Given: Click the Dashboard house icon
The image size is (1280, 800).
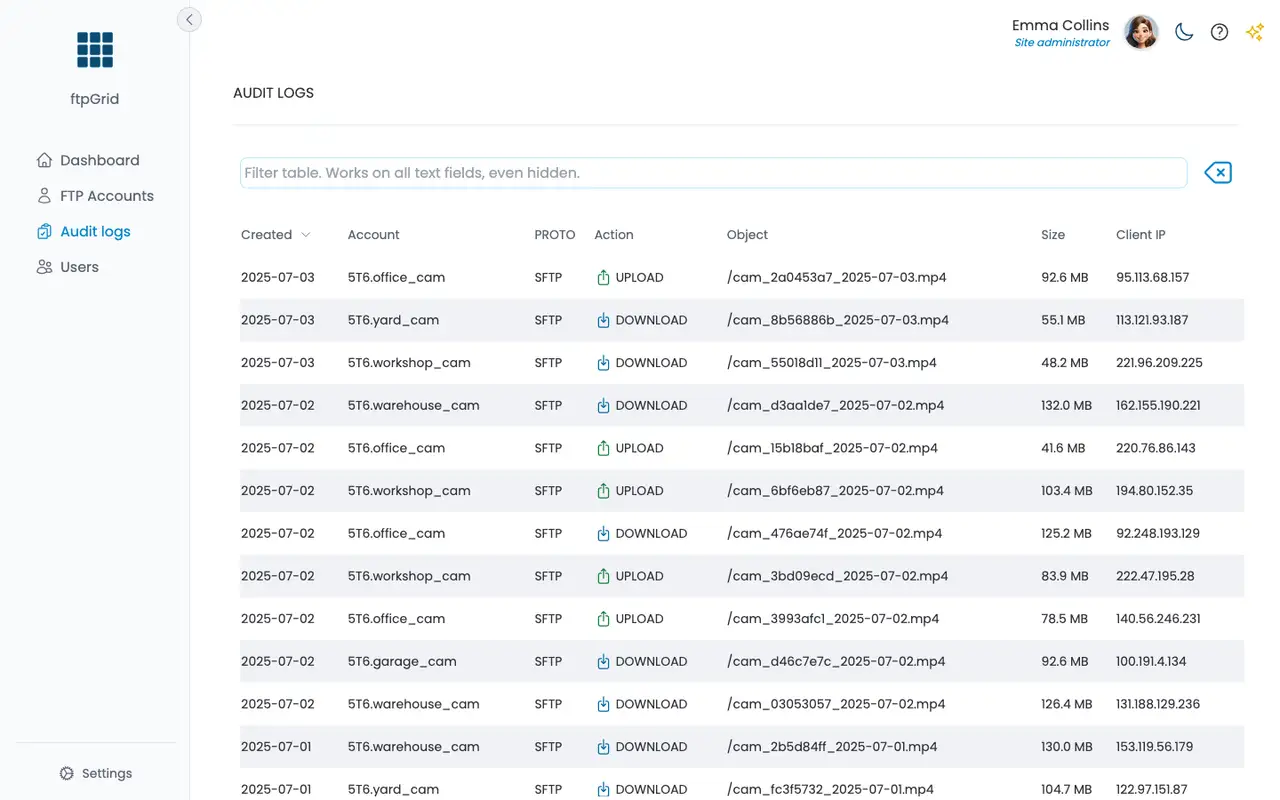Looking at the screenshot, I should coord(44,160).
